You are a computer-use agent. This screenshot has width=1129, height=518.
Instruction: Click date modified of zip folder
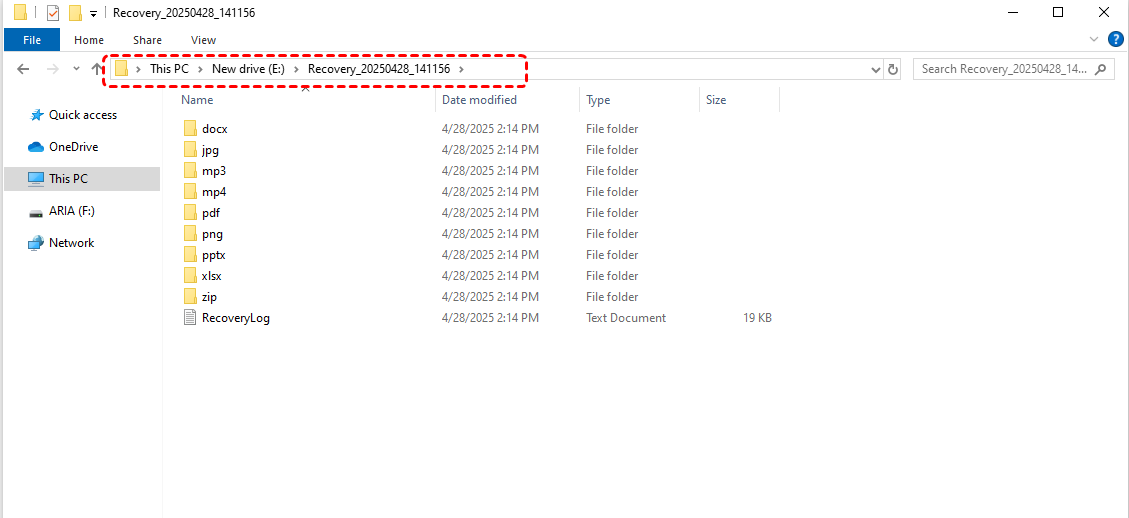tap(490, 297)
